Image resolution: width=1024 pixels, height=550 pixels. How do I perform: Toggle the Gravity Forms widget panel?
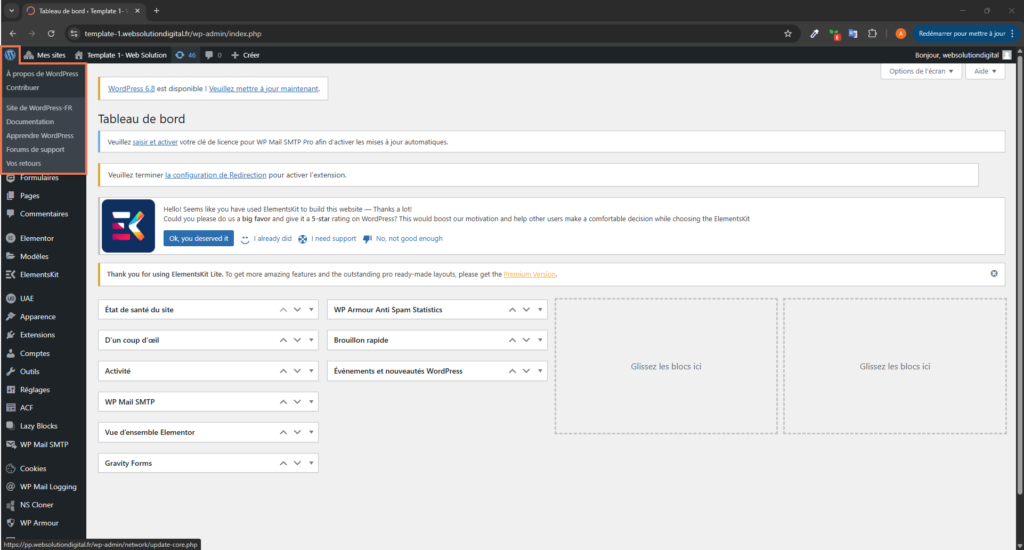pyautogui.click(x=313, y=463)
